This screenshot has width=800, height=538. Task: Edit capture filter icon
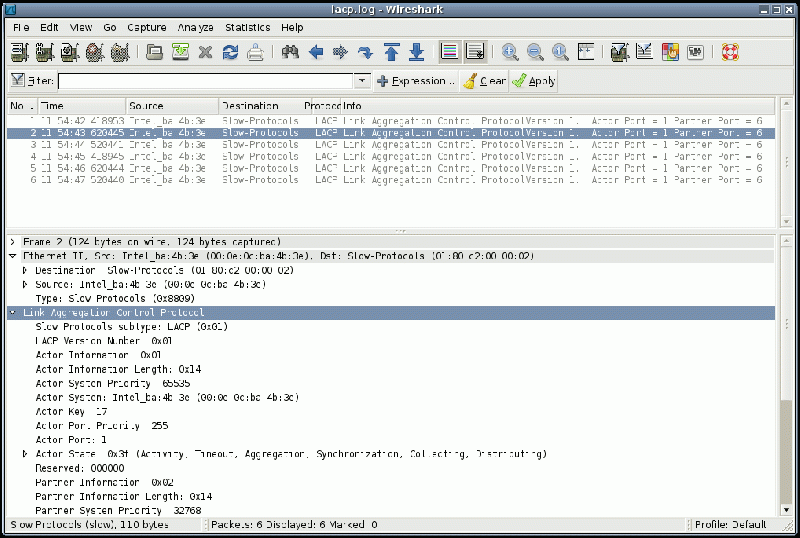click(619, 52)
